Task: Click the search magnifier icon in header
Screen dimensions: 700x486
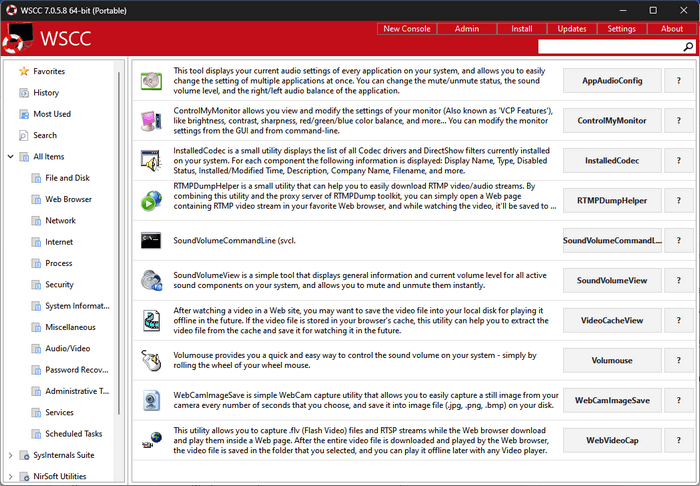Action: tap(688, 46)
